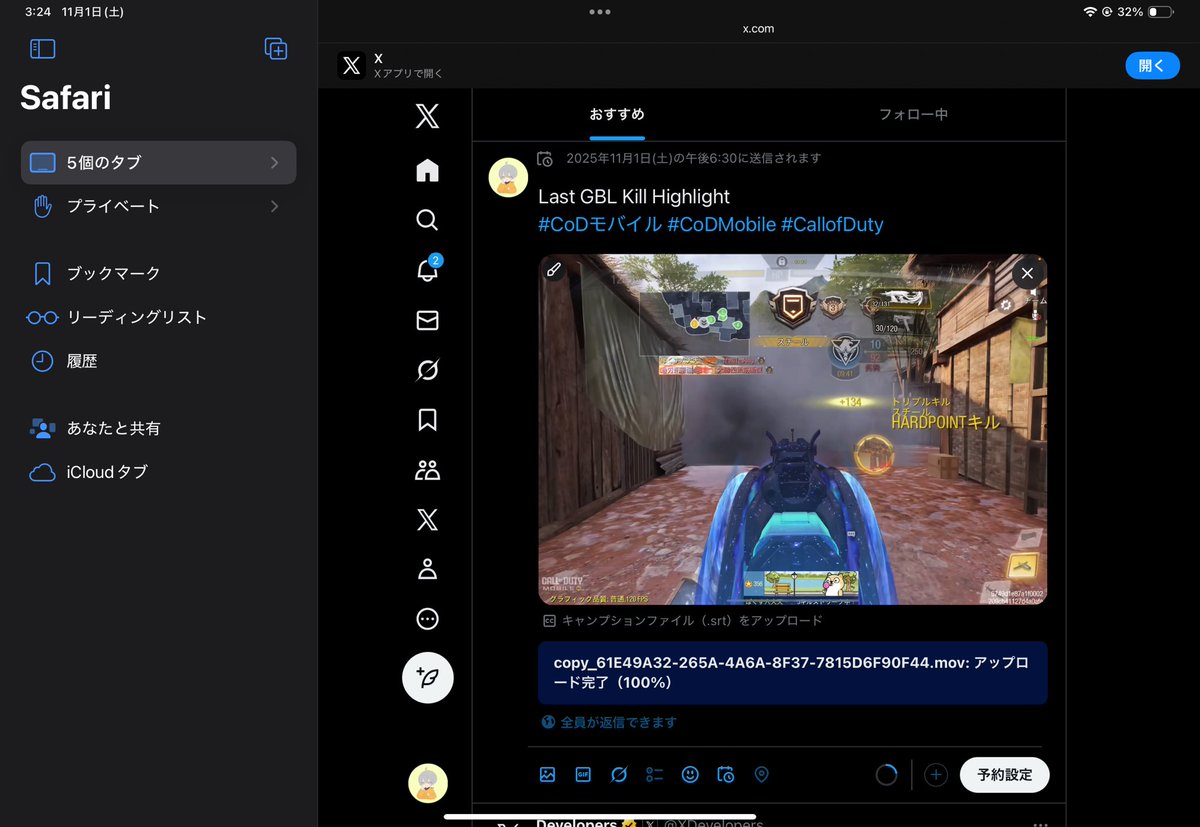Screen dimensions: 1200x827
Task: Toggle the Safari sidebar icon
Action: tap(43, 48)
